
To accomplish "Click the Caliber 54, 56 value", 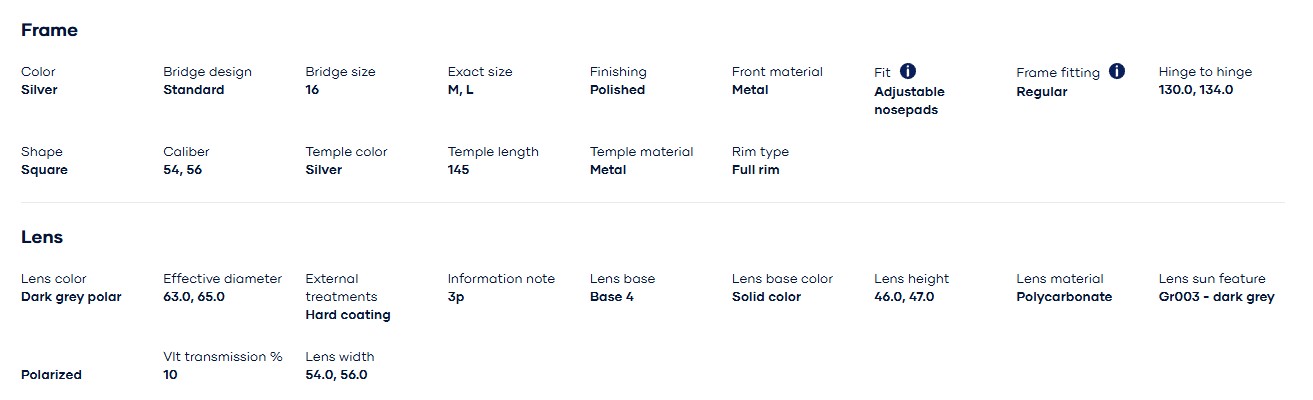I will pyautogui.click(x=182, y=170).
